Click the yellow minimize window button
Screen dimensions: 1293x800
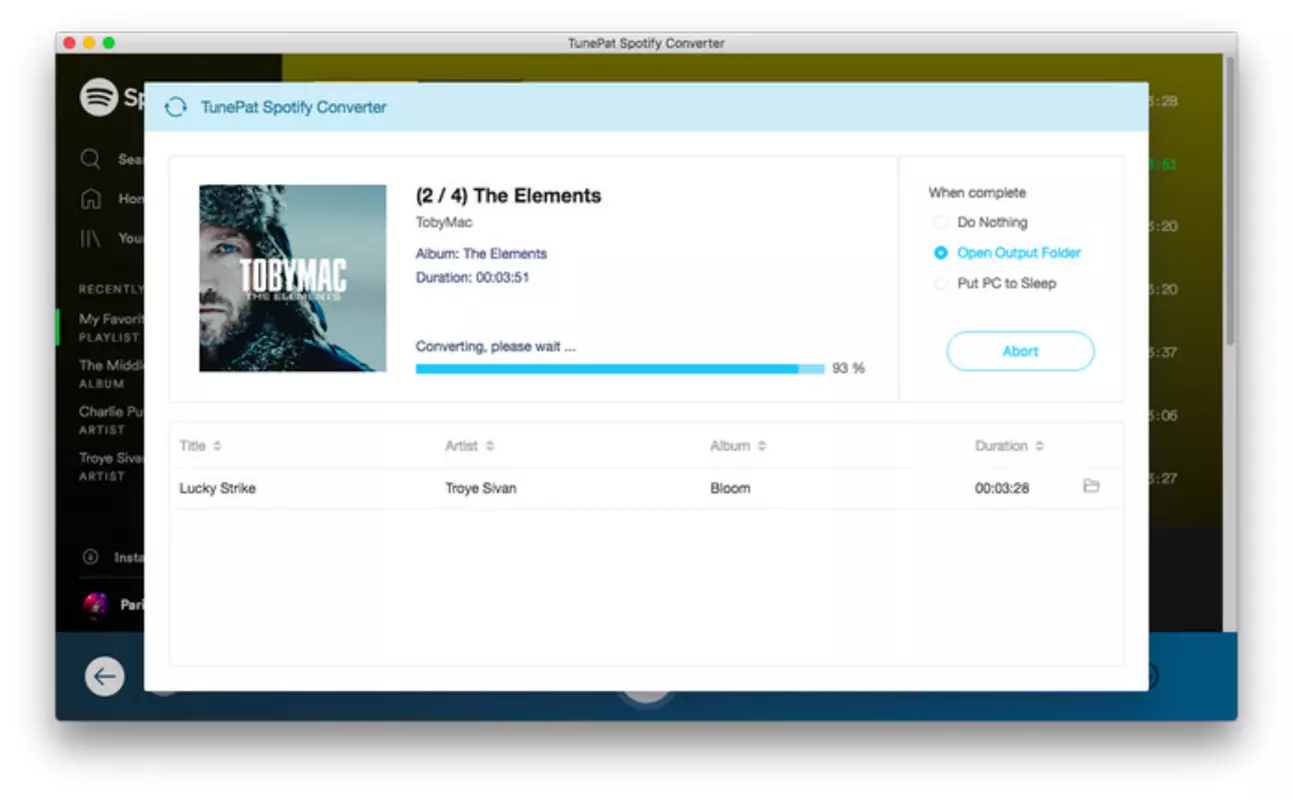tap(89, 43)
